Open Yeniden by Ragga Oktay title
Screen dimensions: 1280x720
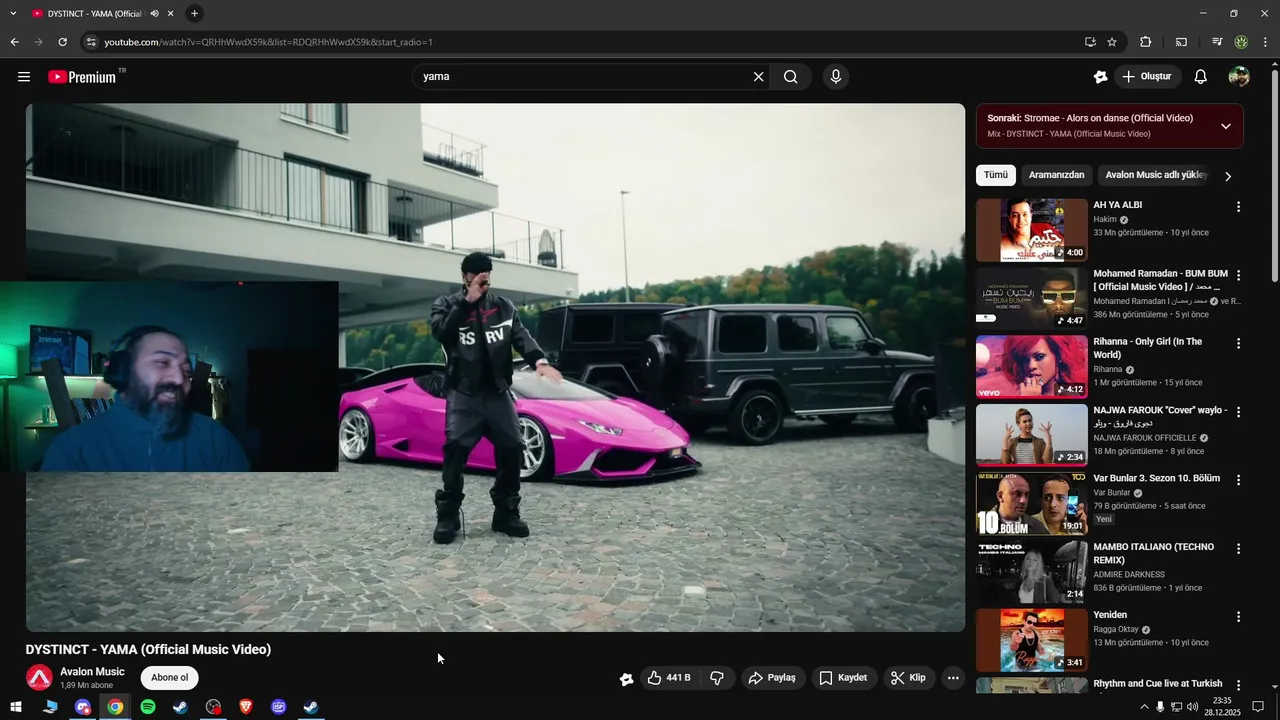pyautogui.click(x=1110, y=615)
